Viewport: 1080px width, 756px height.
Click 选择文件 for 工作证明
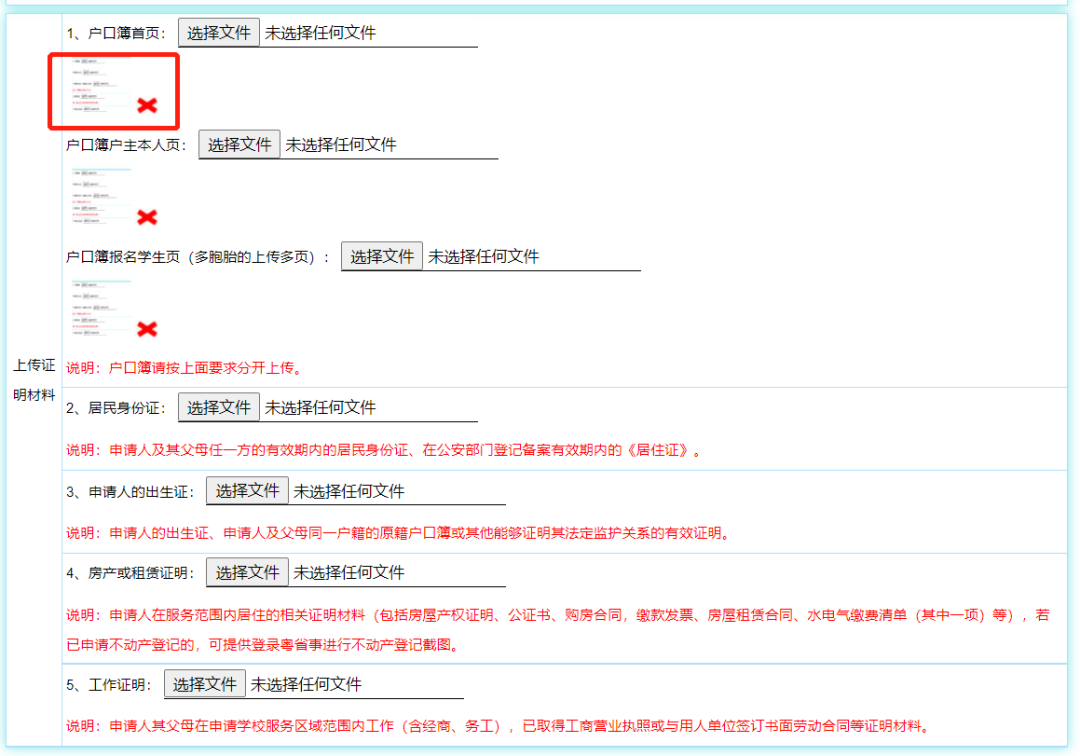[x=205, y=685]
